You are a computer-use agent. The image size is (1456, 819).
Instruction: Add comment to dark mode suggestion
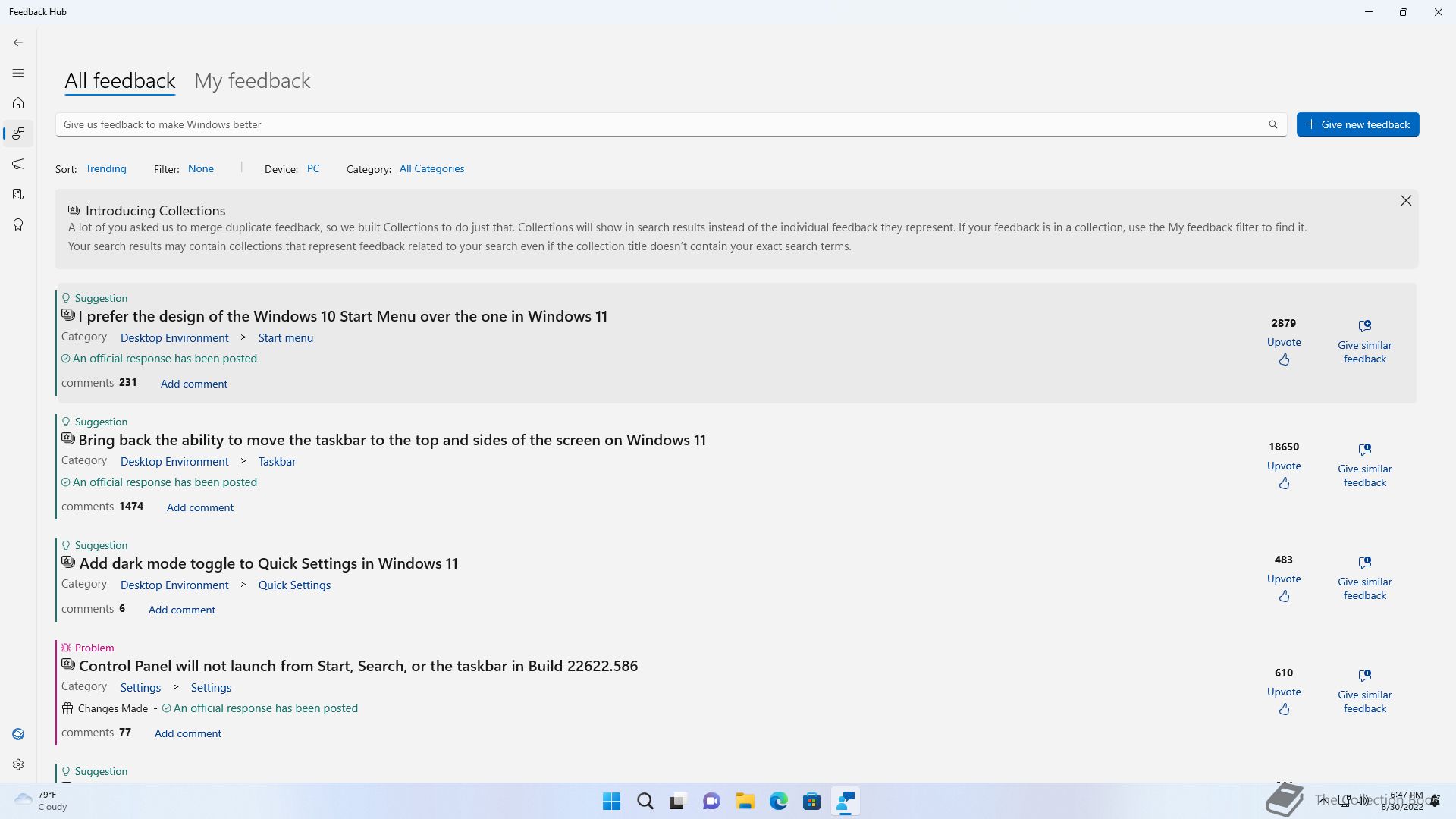tap(182, 610)
